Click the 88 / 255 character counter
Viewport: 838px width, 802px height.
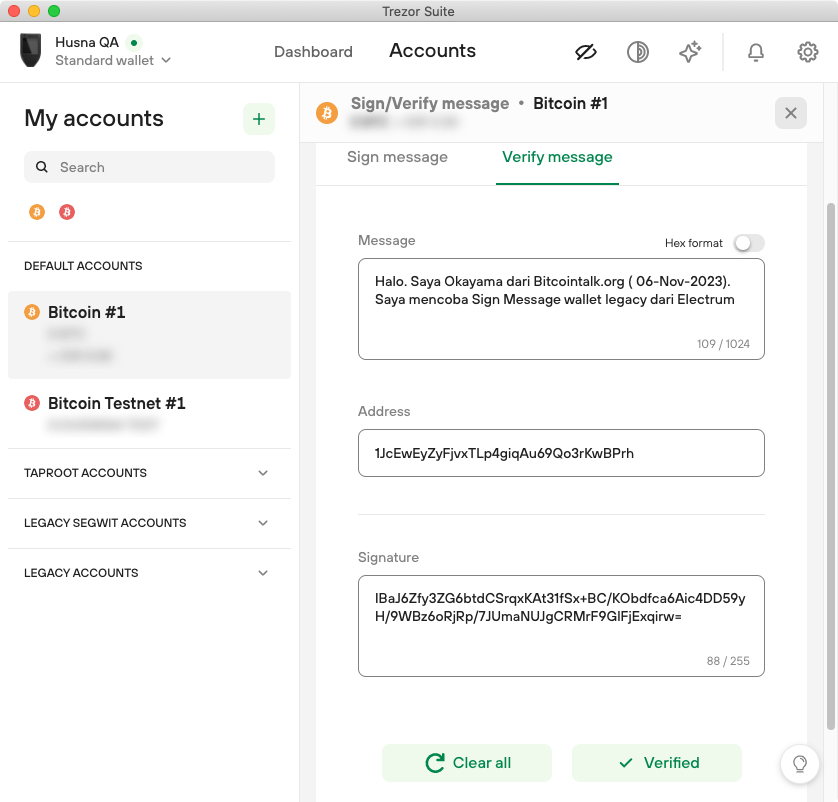728,661
